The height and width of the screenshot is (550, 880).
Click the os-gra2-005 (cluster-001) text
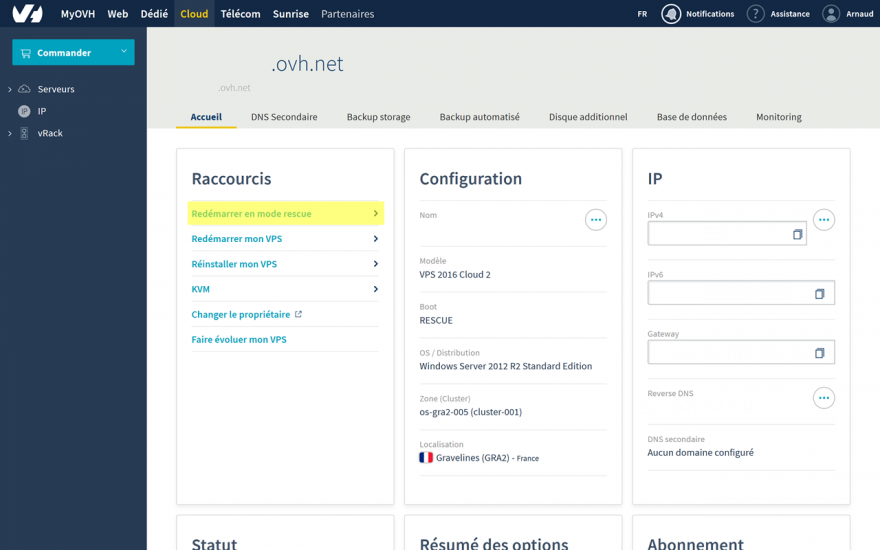point(470,412)
